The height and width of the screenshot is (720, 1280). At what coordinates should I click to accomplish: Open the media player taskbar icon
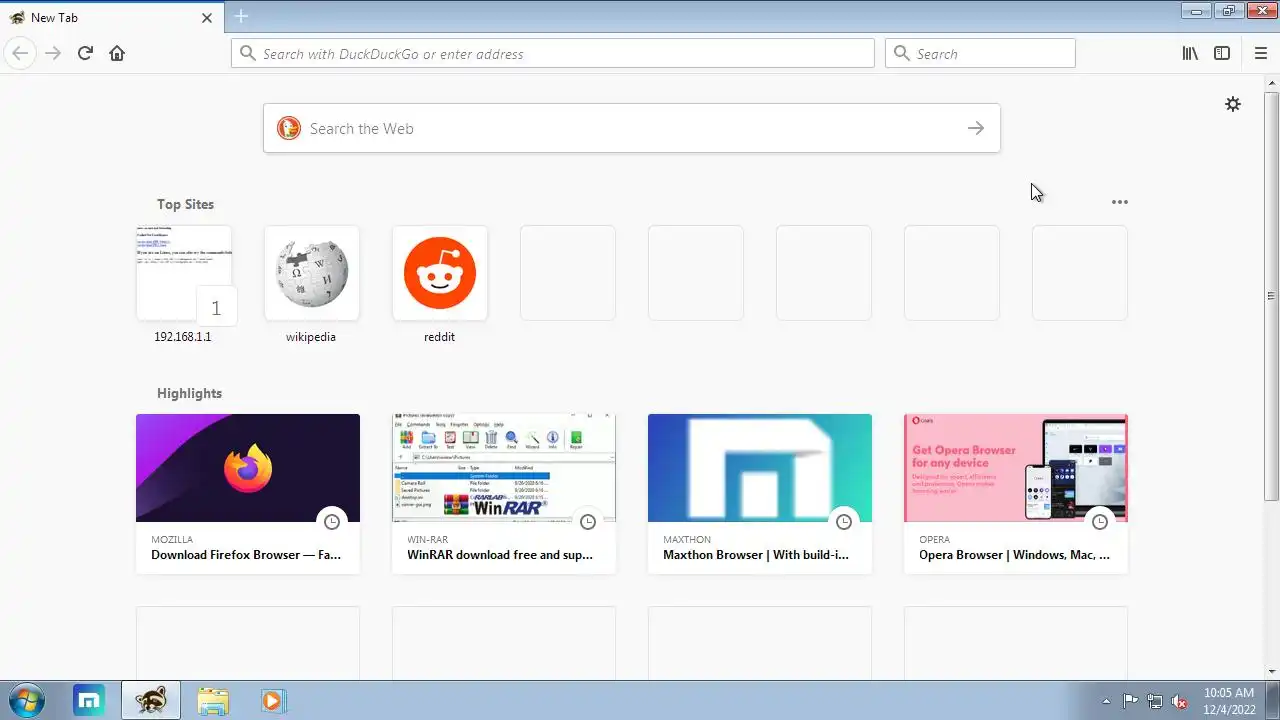[x=272, y=701]
